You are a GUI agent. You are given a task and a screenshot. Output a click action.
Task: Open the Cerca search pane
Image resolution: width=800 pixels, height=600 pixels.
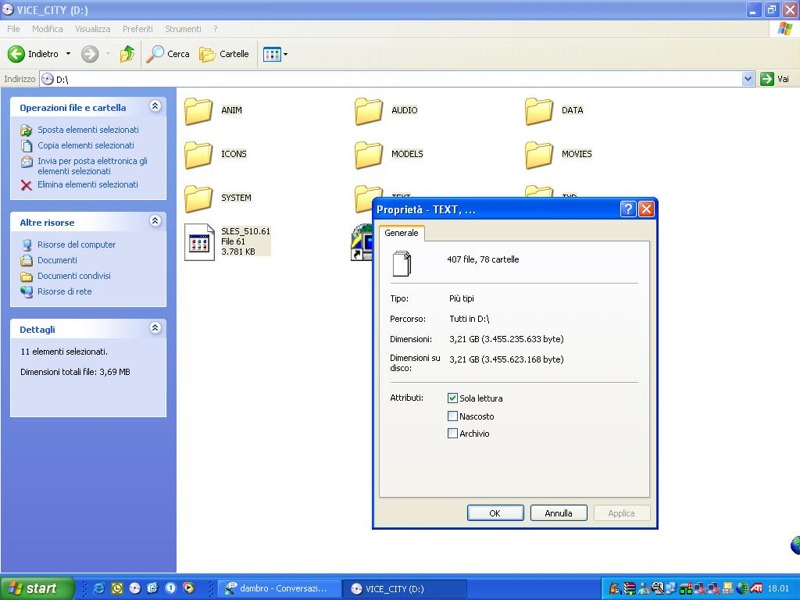(168, 54)
